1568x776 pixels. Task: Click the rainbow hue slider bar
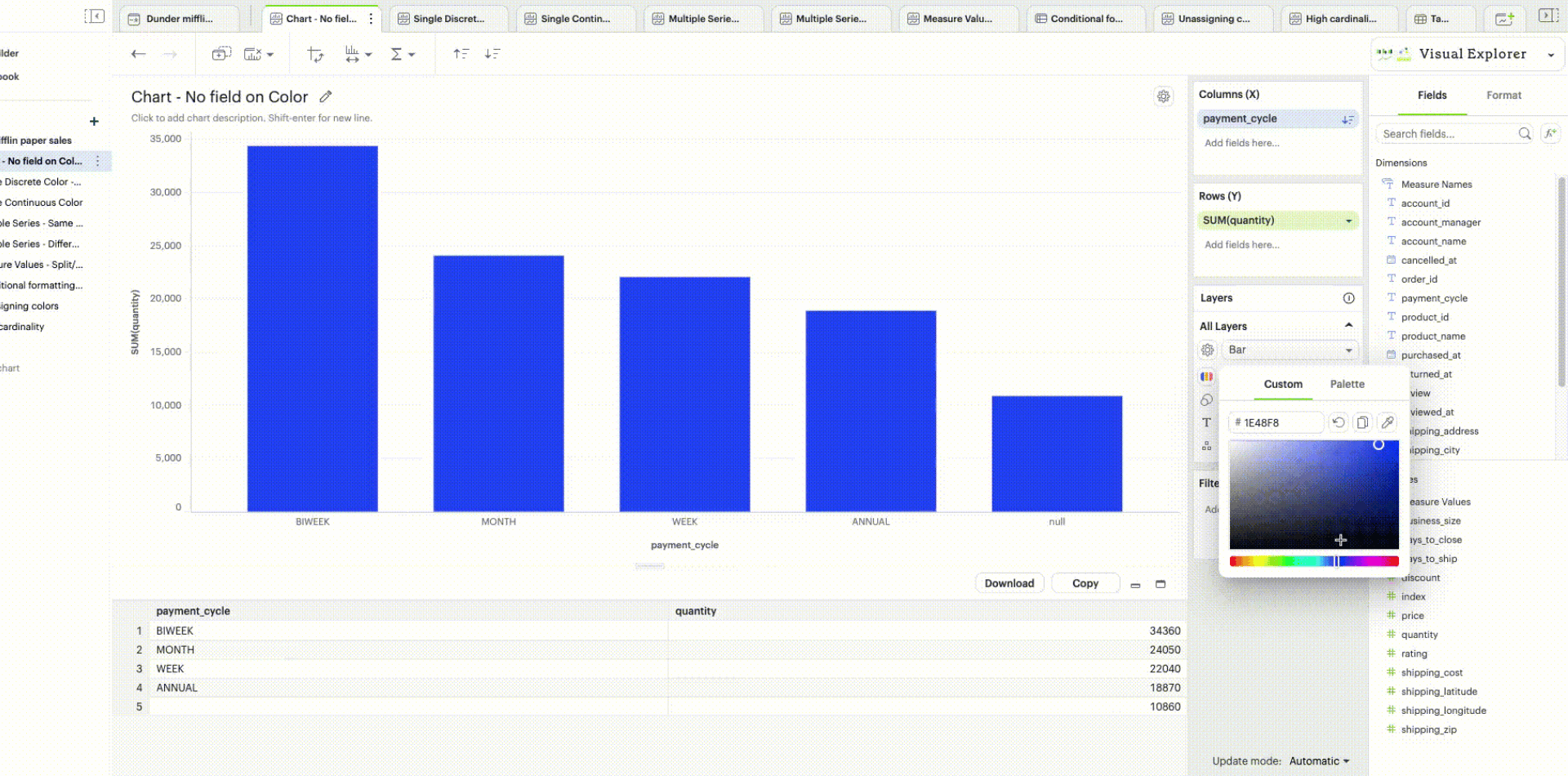(1313, 561)
